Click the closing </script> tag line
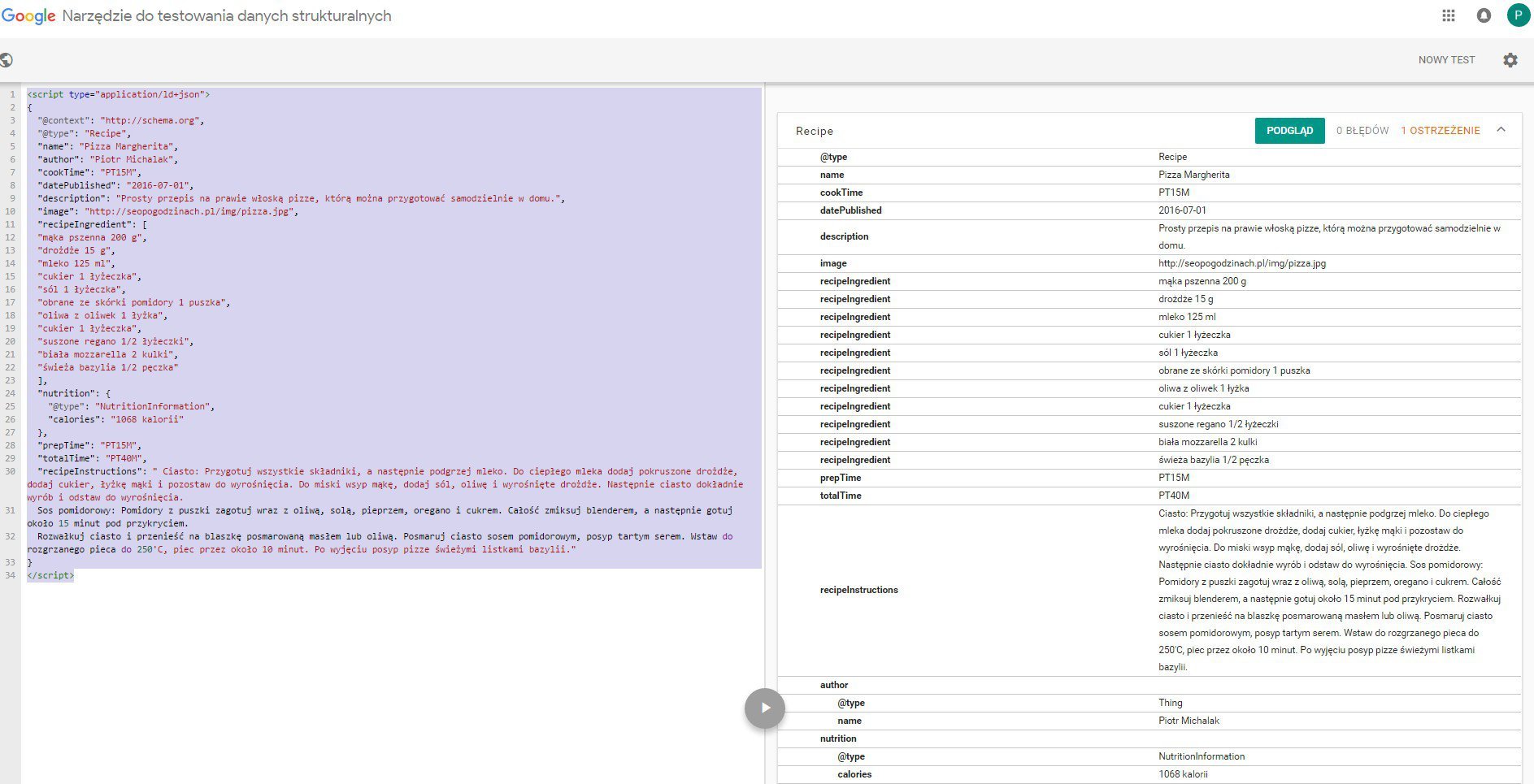Viewport: 1534px width, 784px height. [50, 575]
